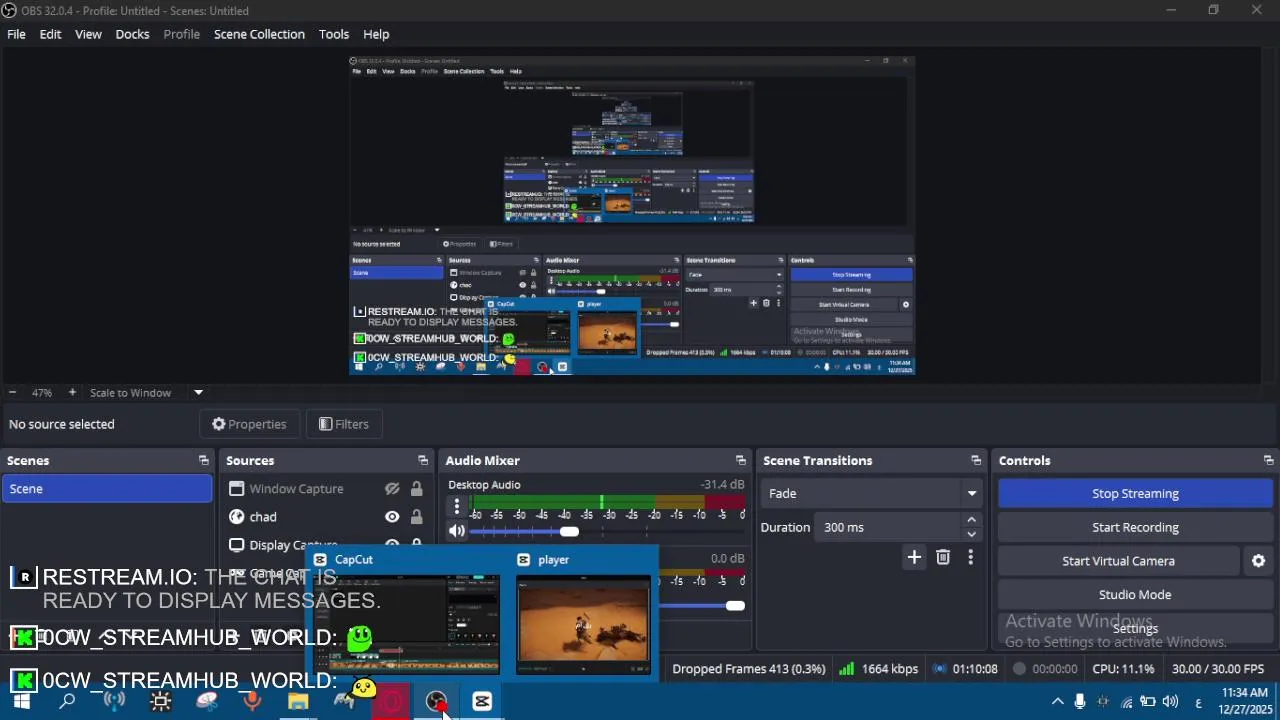Click the OBS Studio taskbar icon

point(436,701)
